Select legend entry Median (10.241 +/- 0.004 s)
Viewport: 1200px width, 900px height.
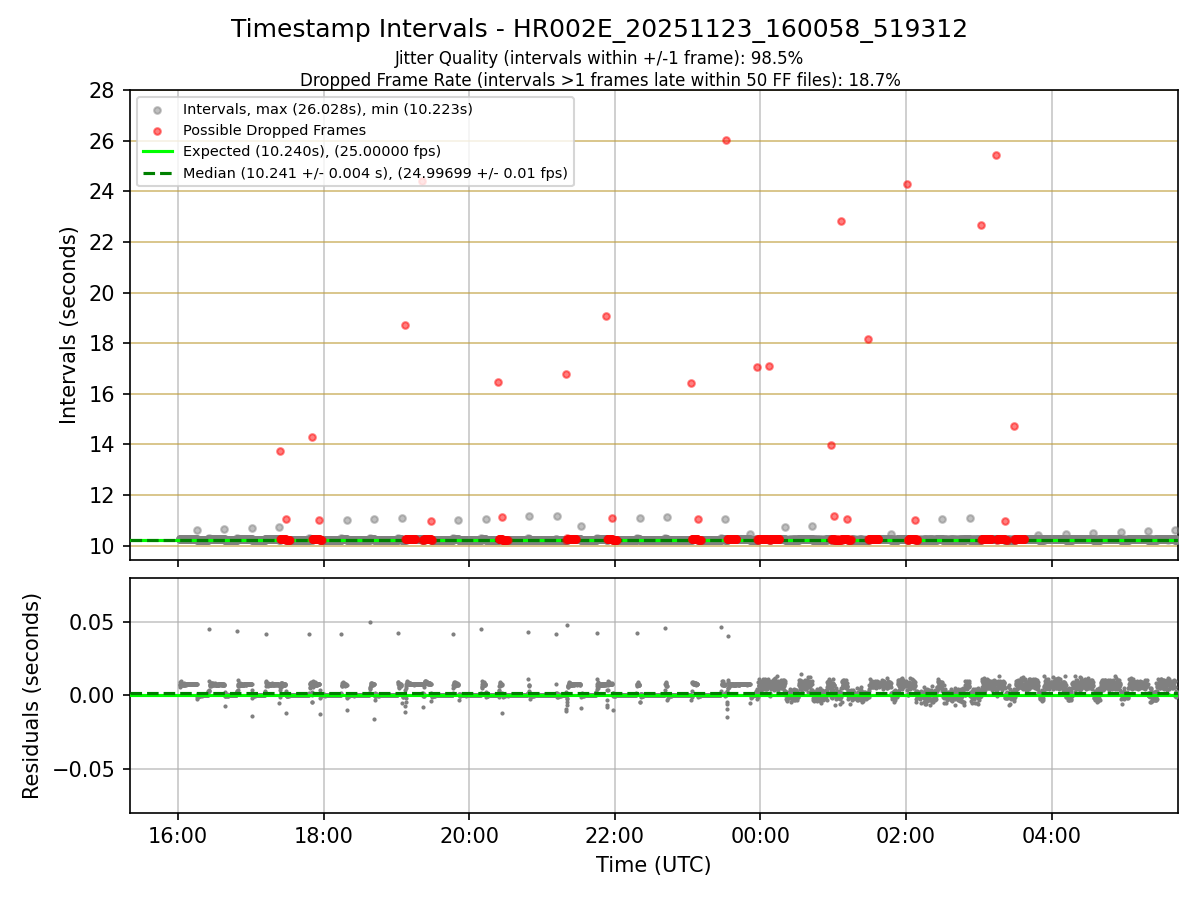click(375, 173)
